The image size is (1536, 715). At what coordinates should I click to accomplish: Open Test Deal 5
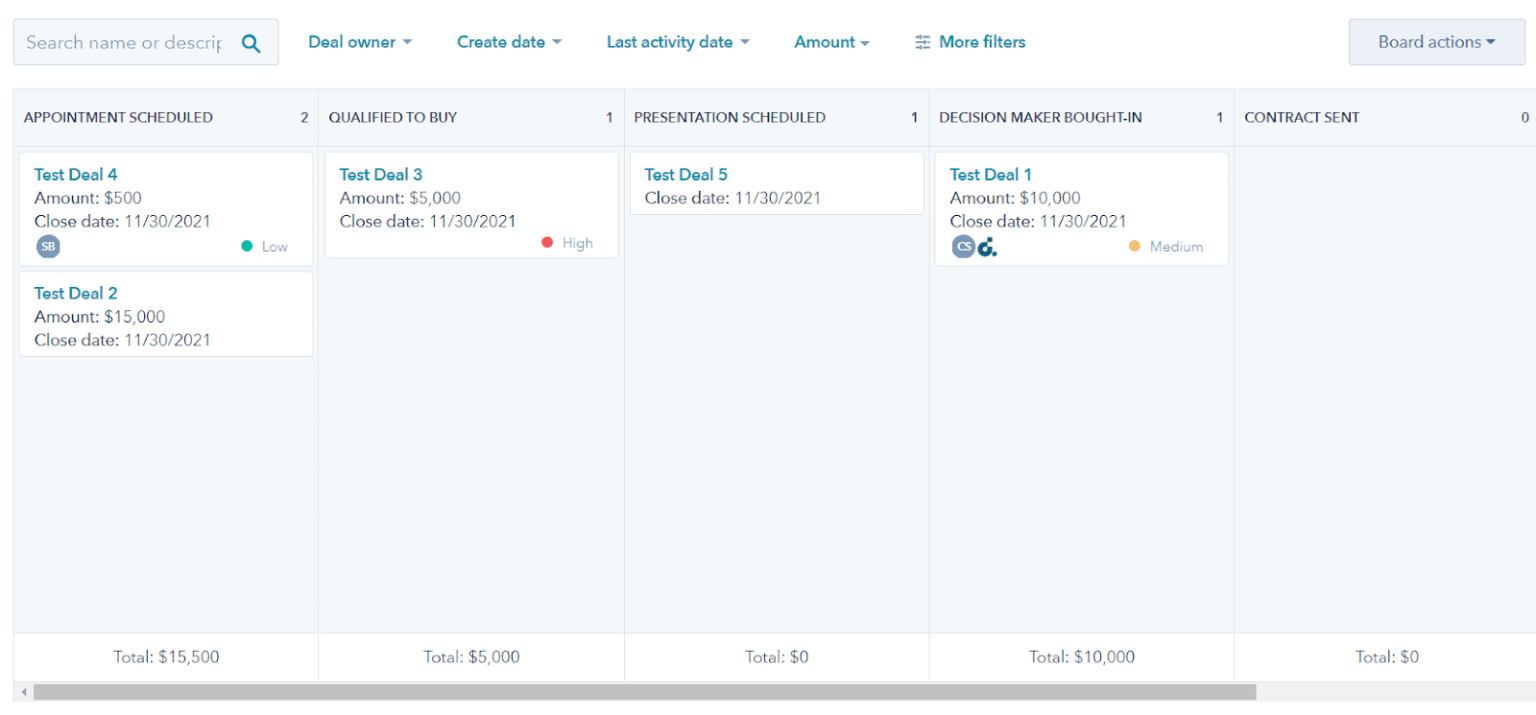pyautogui.click(x=686, y=174)
